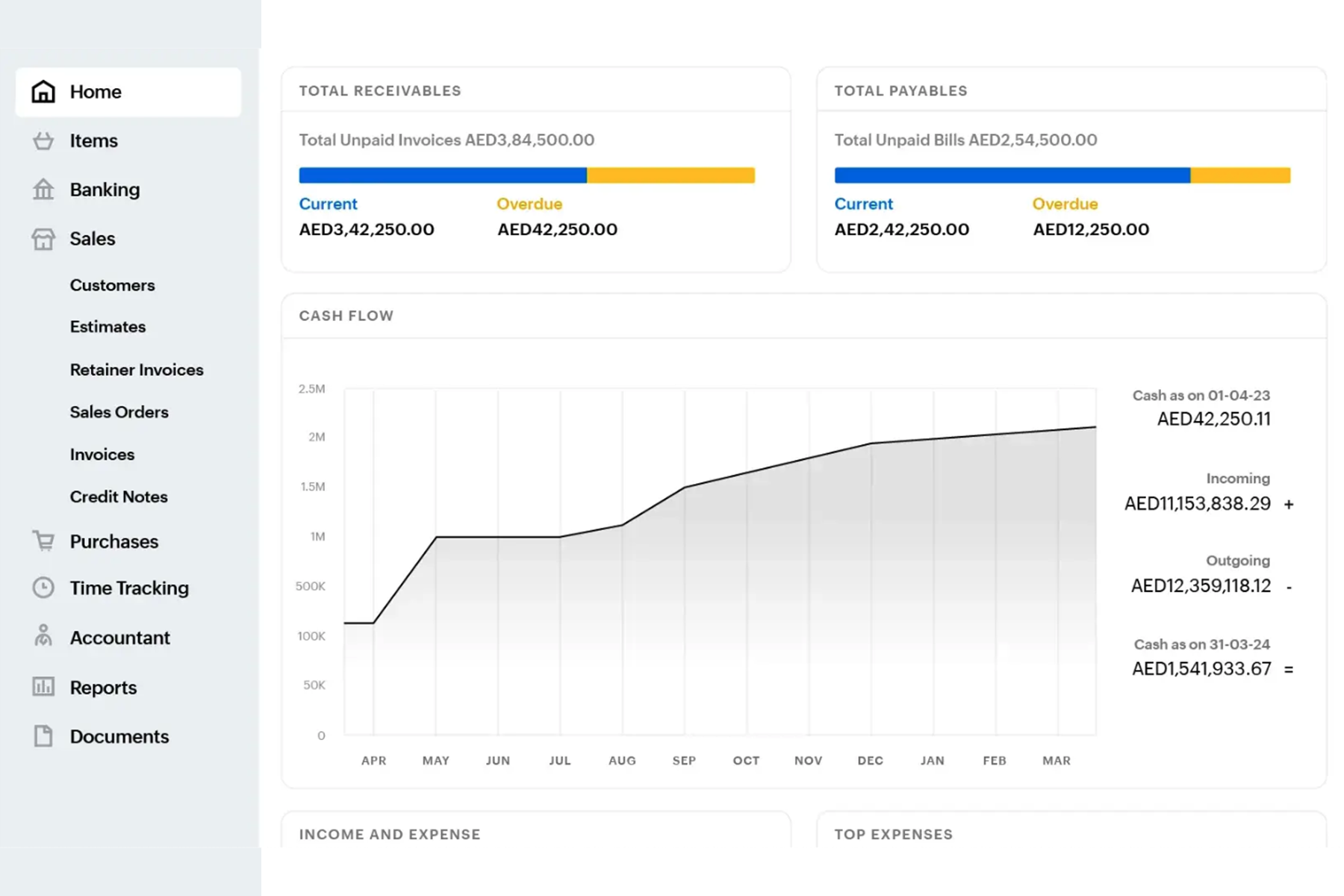The height and width of the screenshot is (896, 1344).
Task: Click the 2M y-axis label
Action: pos(317,437)
